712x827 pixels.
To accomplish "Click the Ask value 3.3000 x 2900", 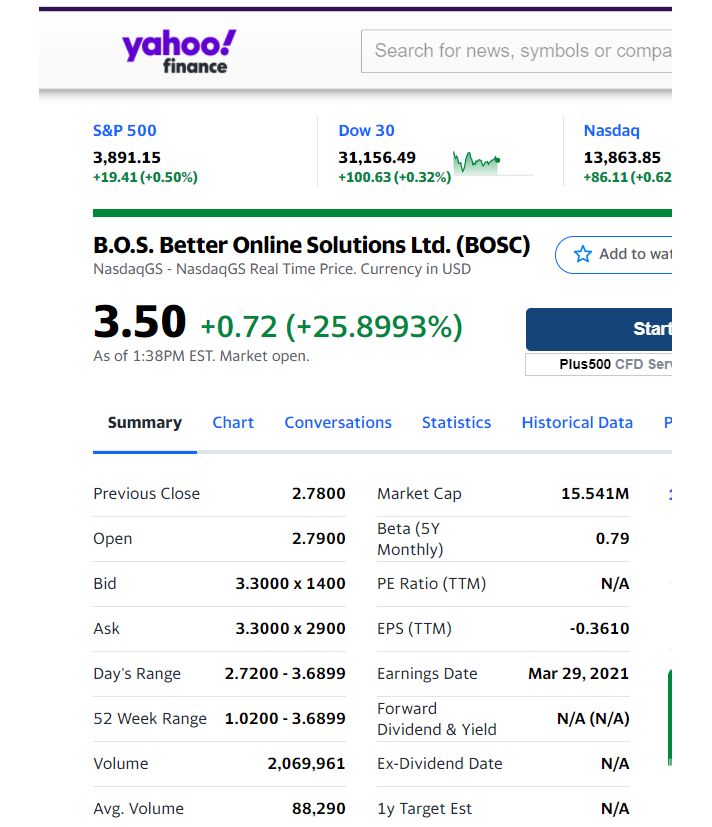I will (290, 629).
